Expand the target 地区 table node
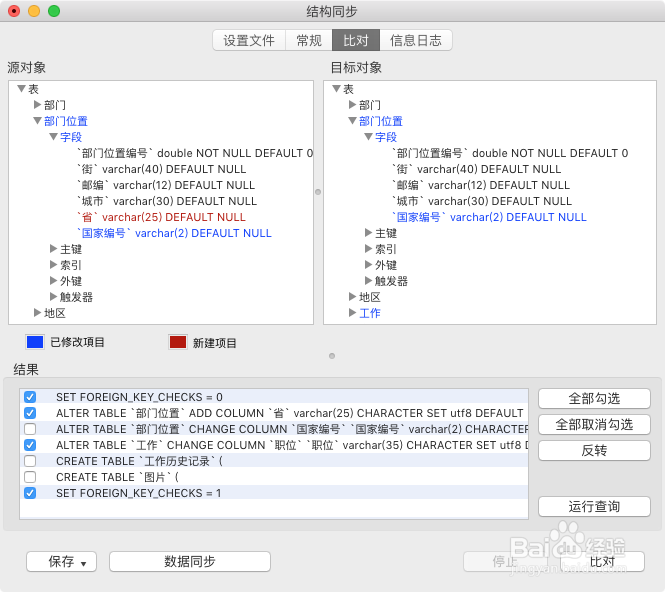 point(352,296)
